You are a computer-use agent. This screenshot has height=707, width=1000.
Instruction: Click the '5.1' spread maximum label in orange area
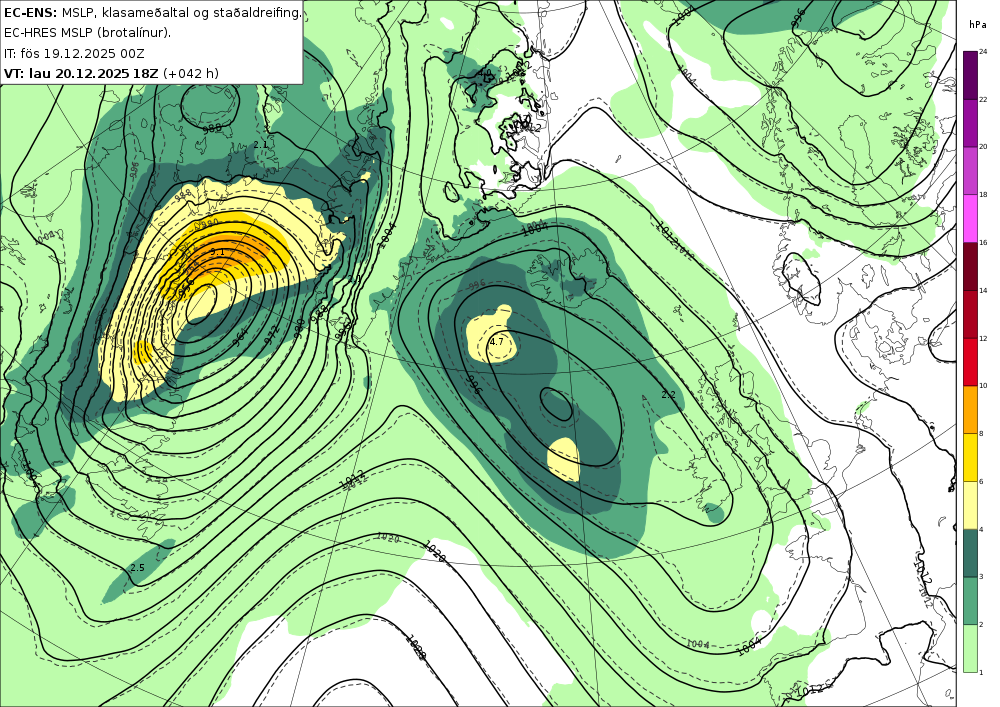pyautogui.click(x=217, y=252)
